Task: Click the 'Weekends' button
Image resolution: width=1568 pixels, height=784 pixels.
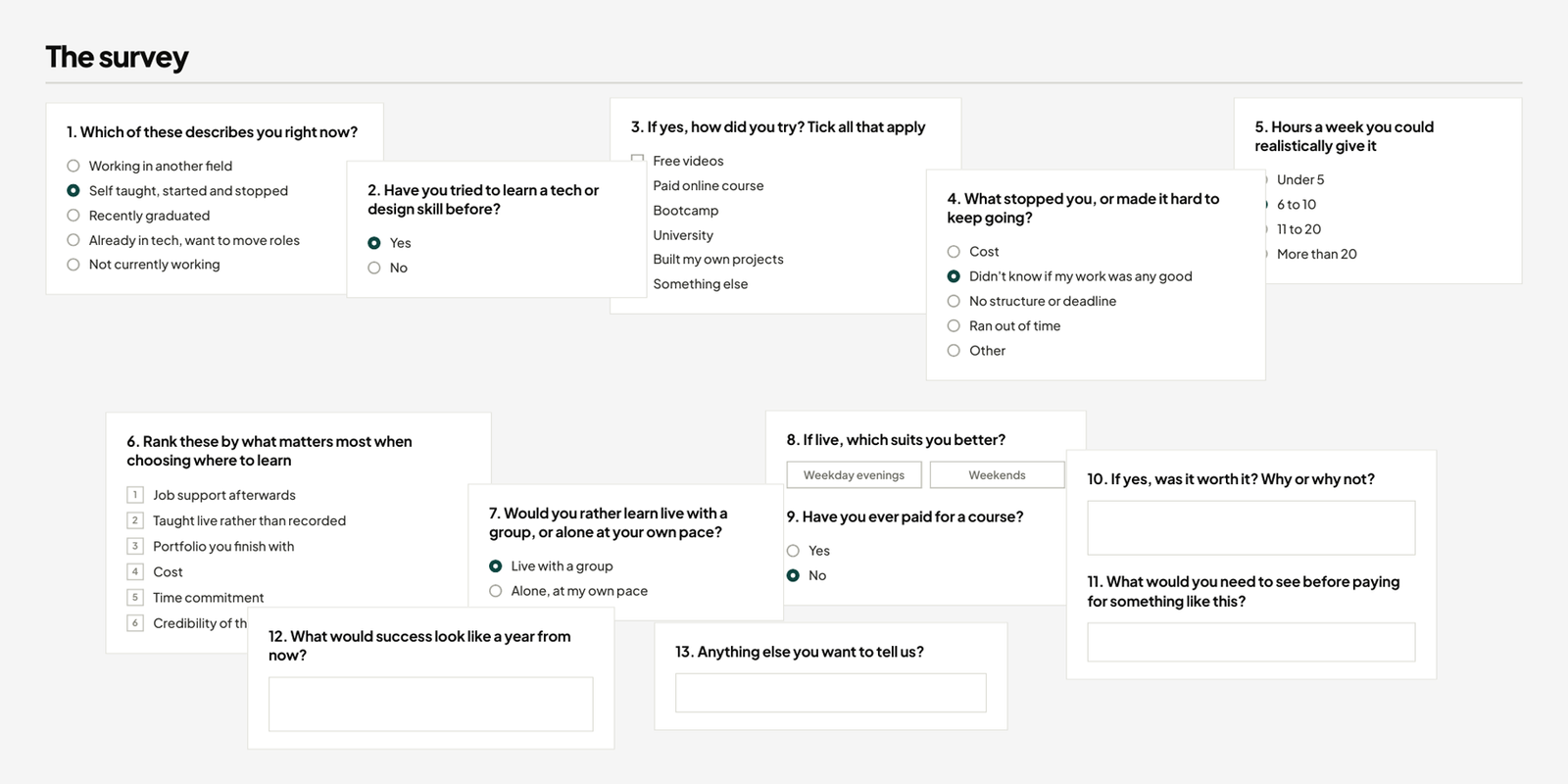Action: click(997, 475)
